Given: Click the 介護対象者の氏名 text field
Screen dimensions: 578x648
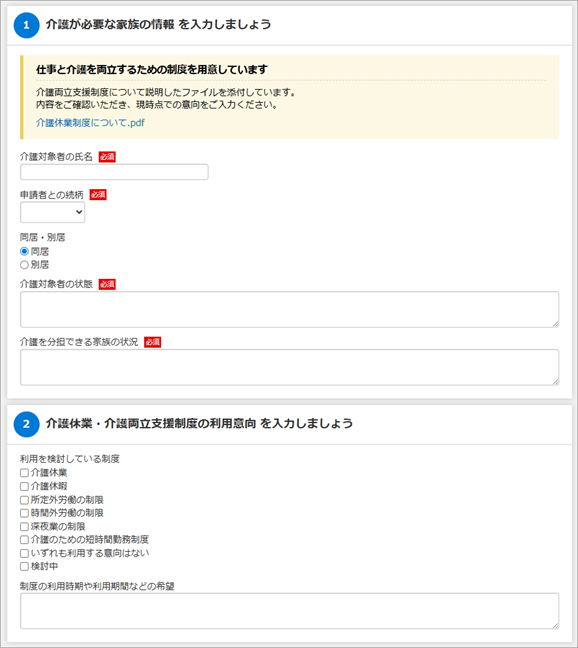Looking at the screenshot, I should coord(114,172).
